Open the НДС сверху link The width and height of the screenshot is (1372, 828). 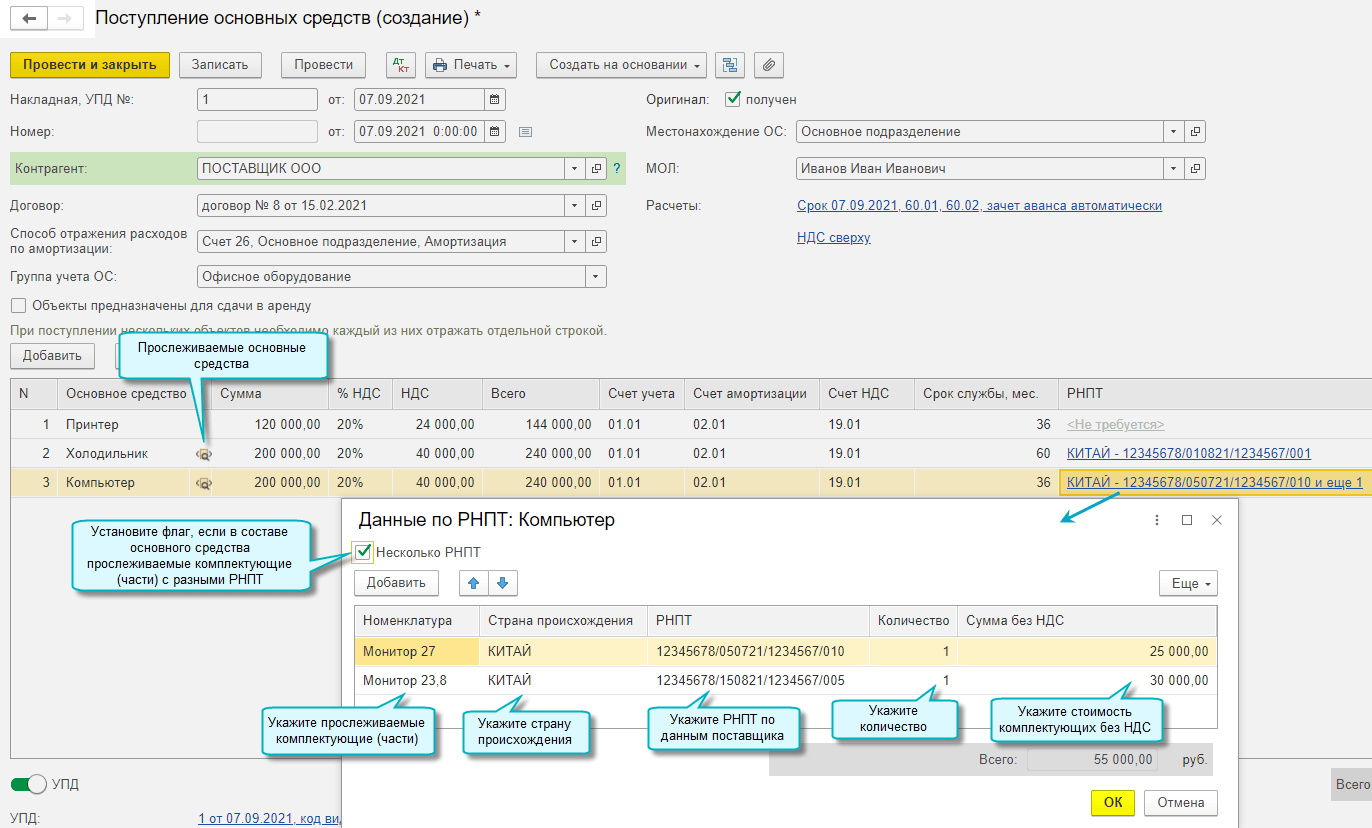point(833,238)
